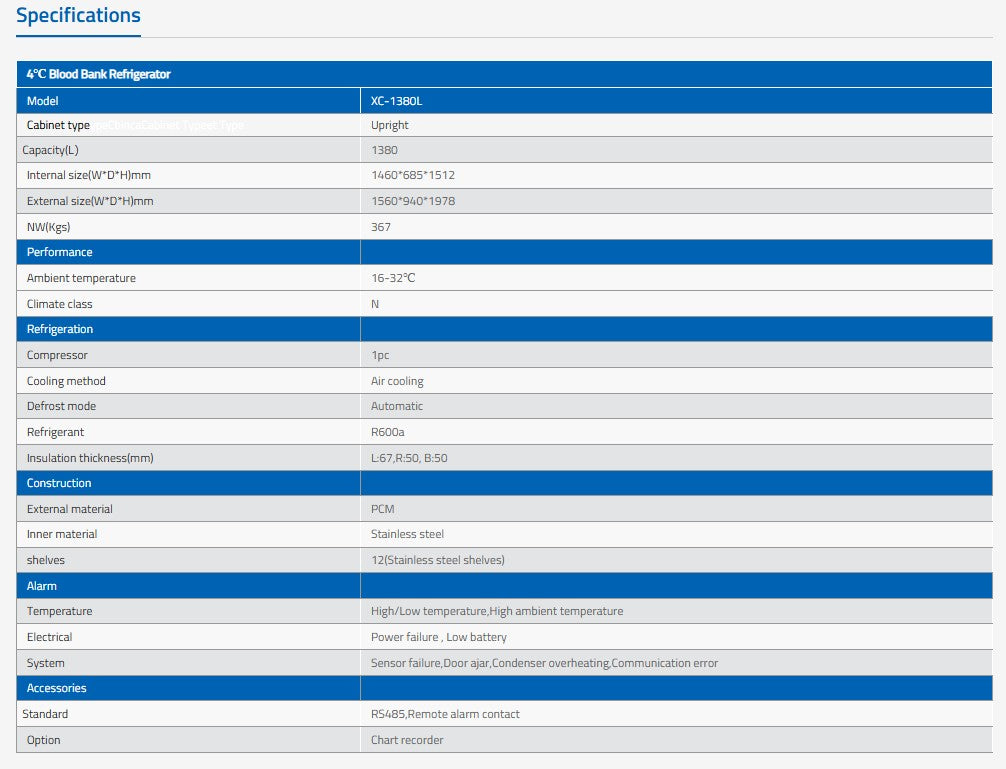Select the Upright cabinet type value

pos(390,125)
